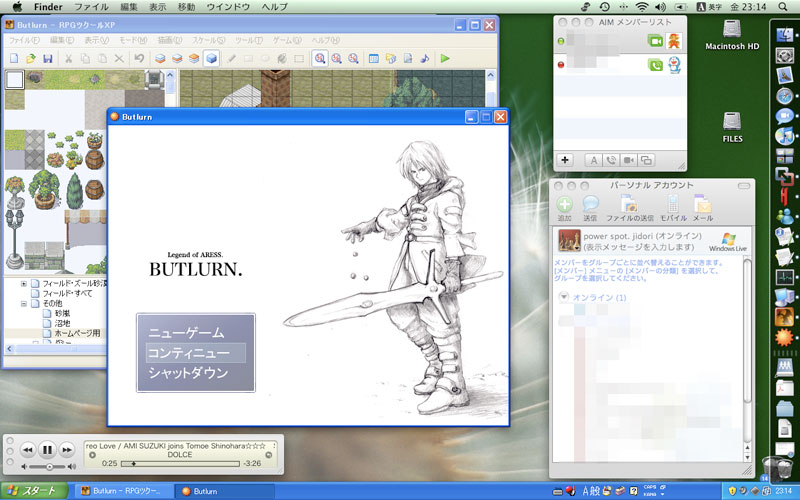Viewport: 800px width, 500px height.
Task: Set map zoom to 1/4 scale icon
Action: click(354, 59)
